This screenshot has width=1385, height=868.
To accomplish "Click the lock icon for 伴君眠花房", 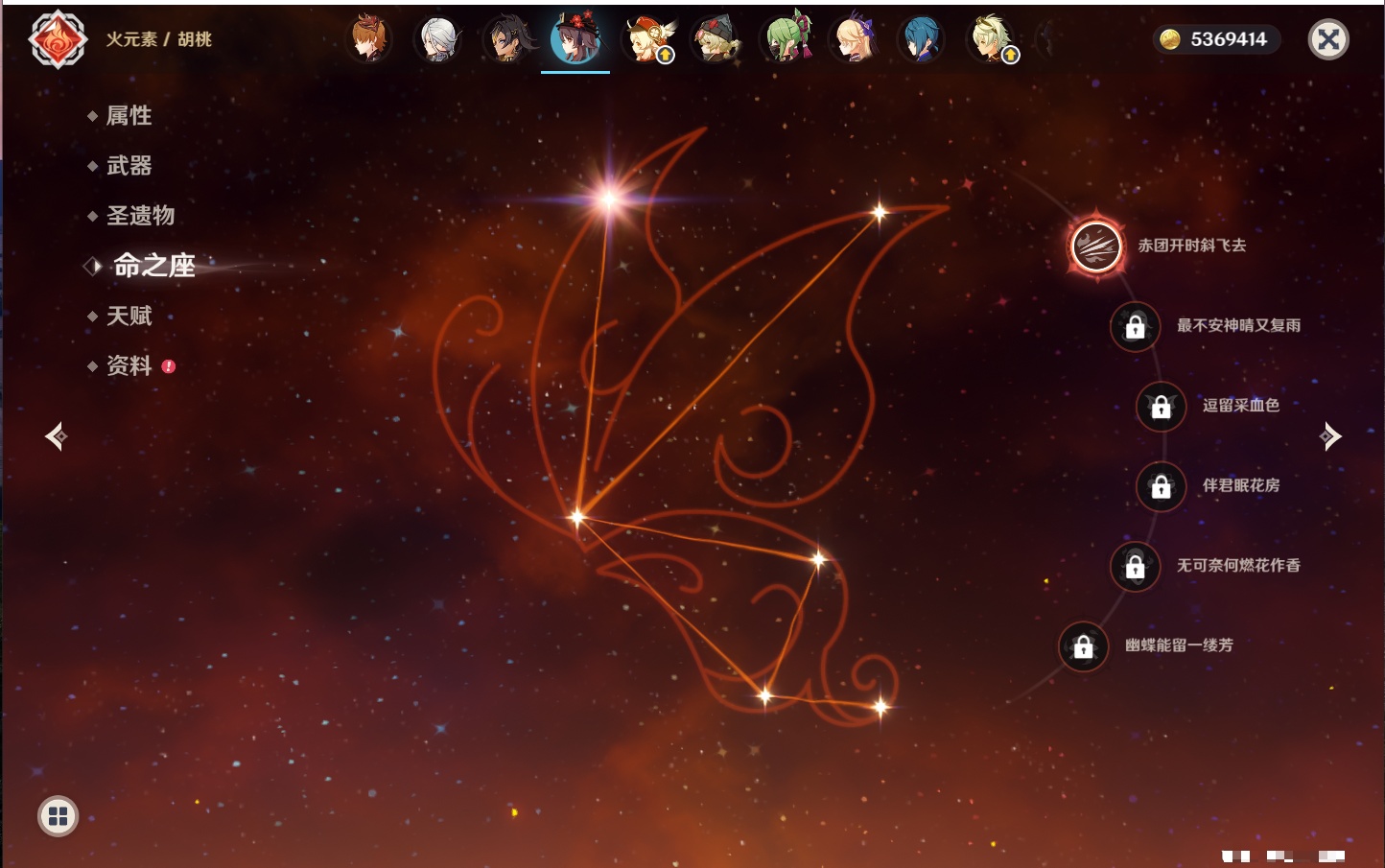I will tap(1162, 486).
